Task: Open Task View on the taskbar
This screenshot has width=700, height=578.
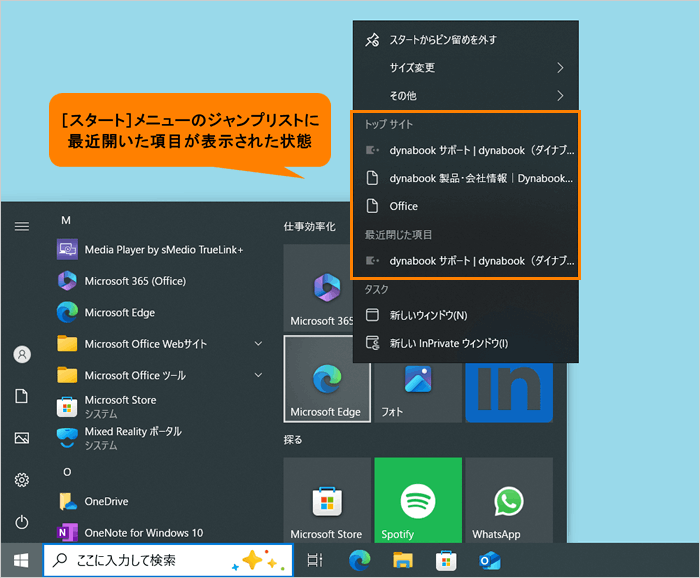Action: [x=315, y=560]
